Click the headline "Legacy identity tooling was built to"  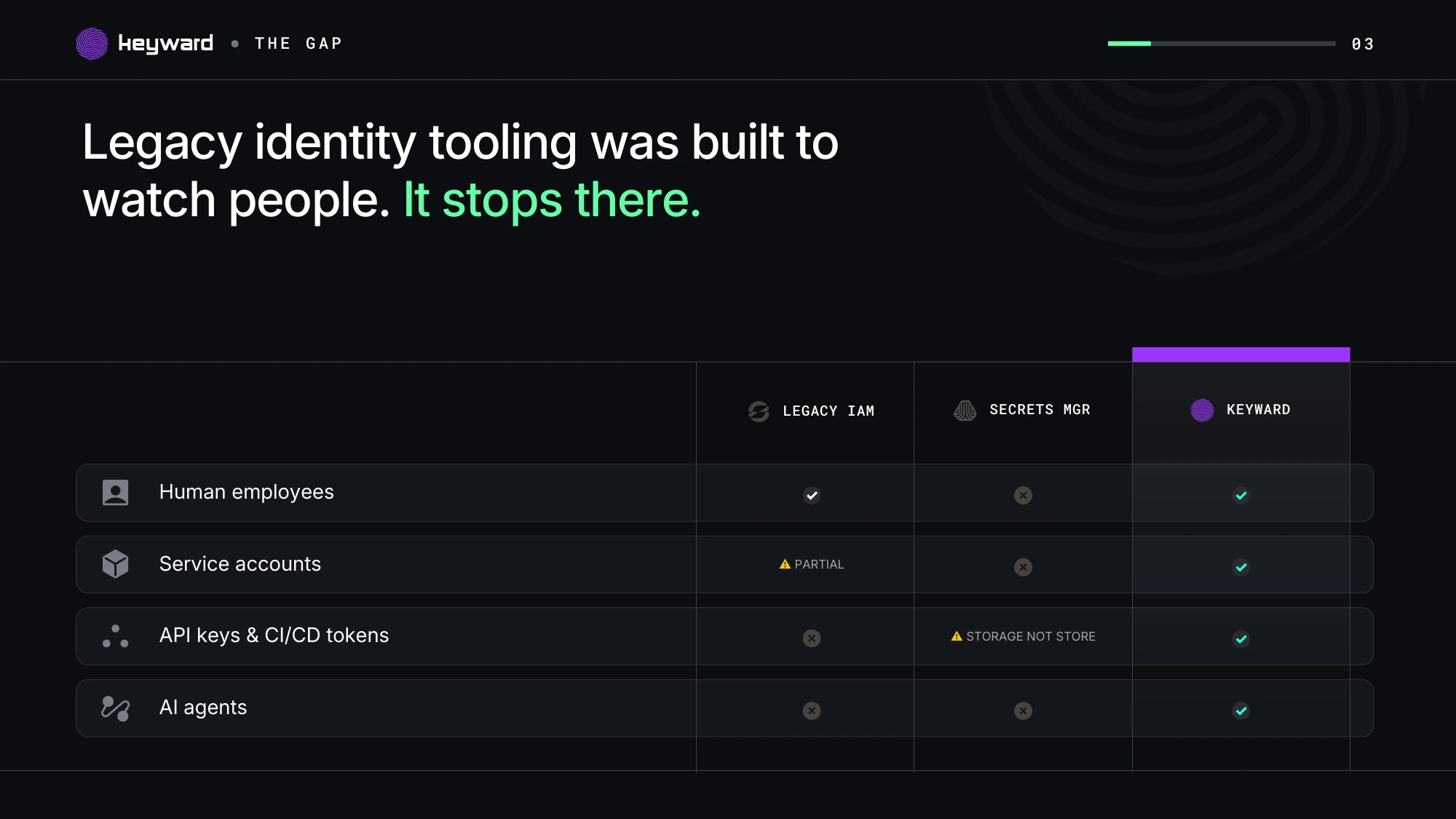point(460,142)
